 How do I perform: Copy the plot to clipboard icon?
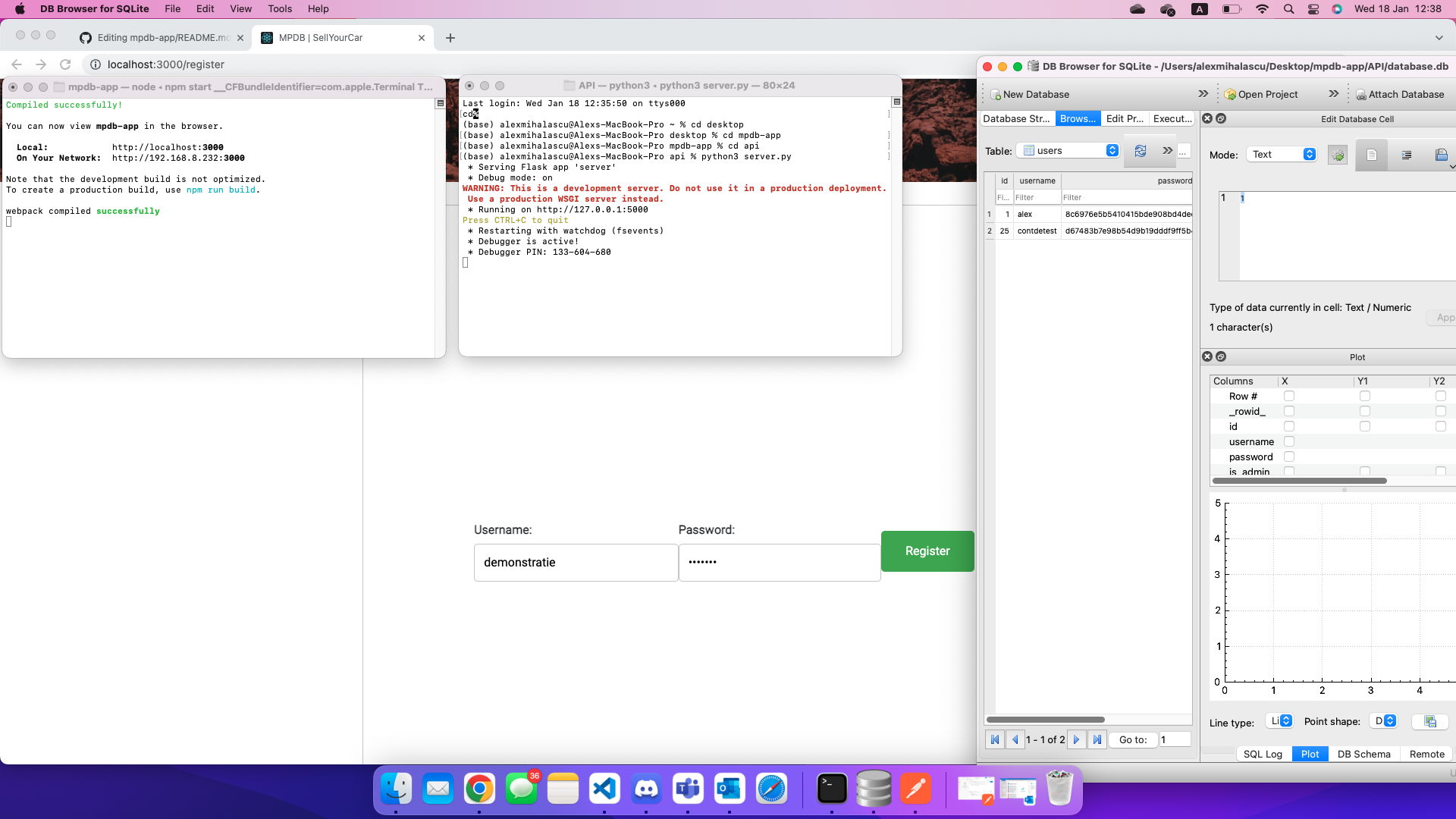pyautogui.click(x=1430, y=721)
